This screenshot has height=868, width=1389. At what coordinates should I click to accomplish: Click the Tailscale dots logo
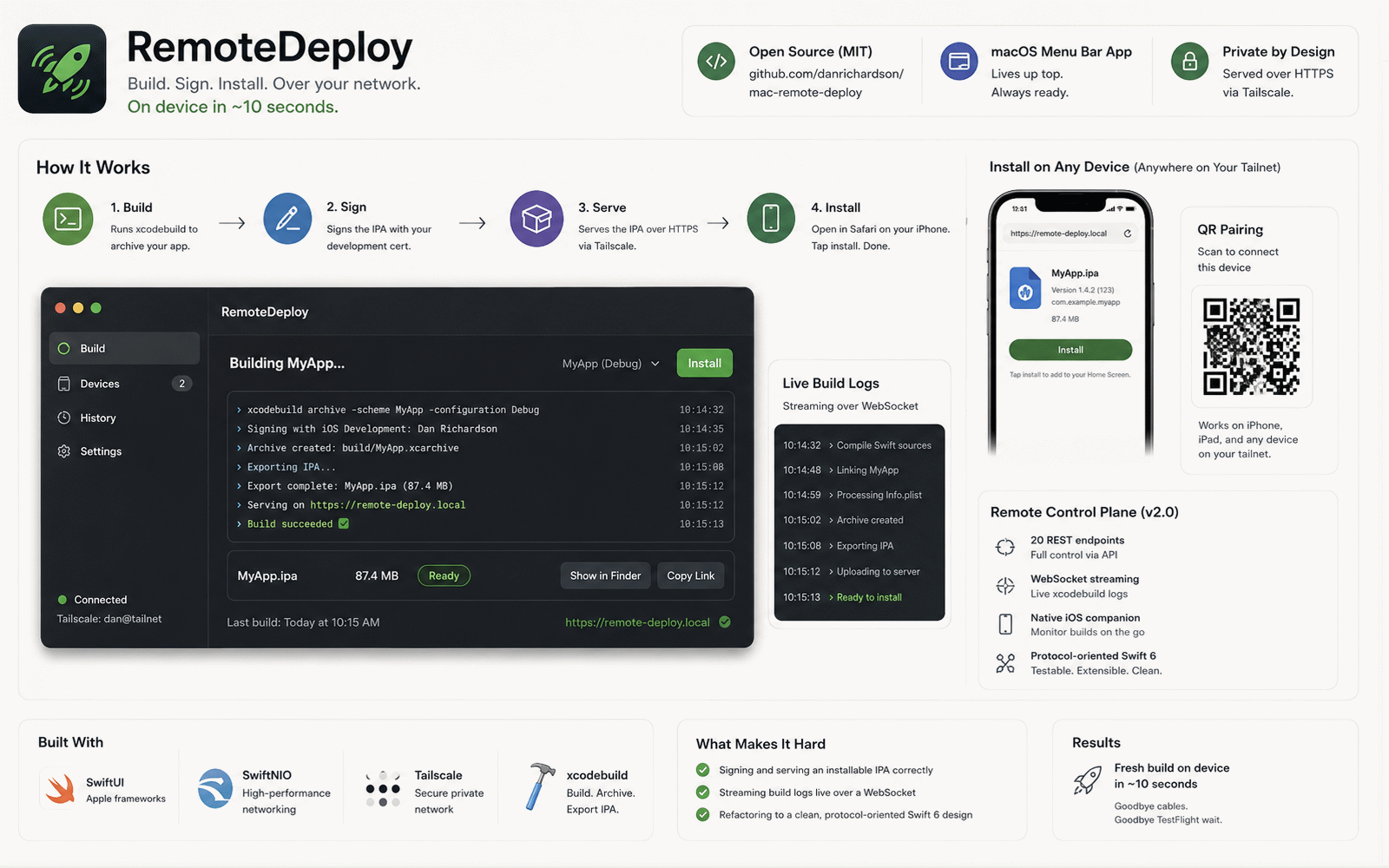(383, 789)
